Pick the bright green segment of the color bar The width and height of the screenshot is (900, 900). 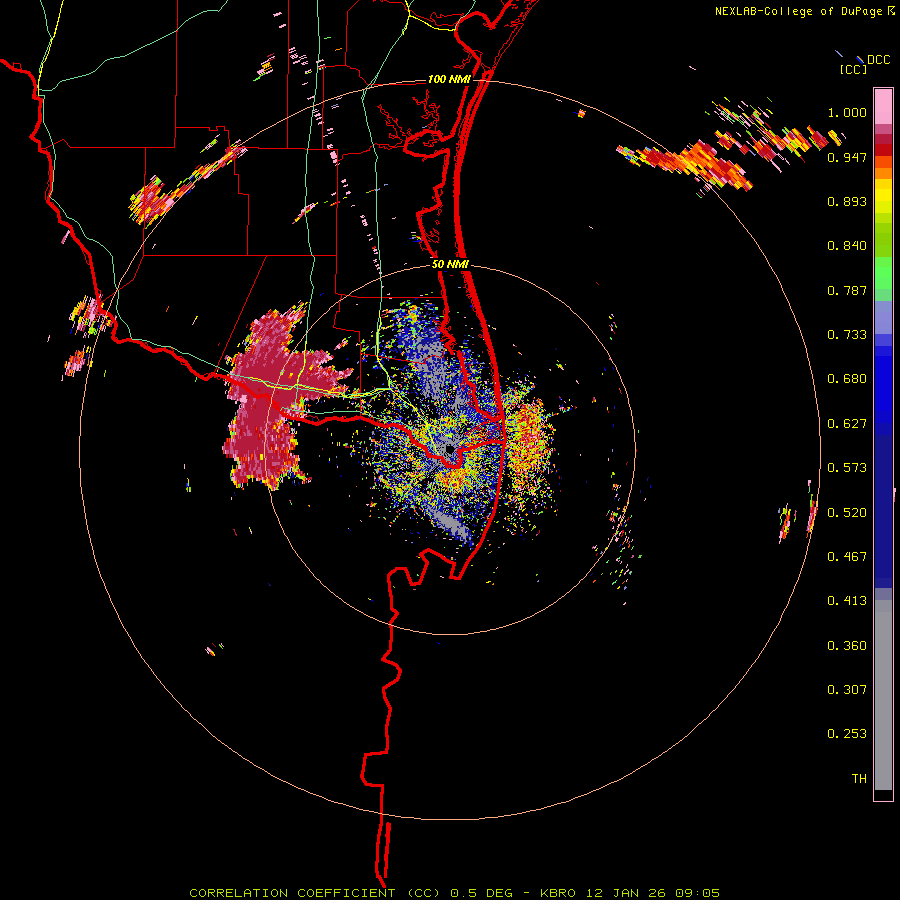pyautogui.click(x=883, y=273)
